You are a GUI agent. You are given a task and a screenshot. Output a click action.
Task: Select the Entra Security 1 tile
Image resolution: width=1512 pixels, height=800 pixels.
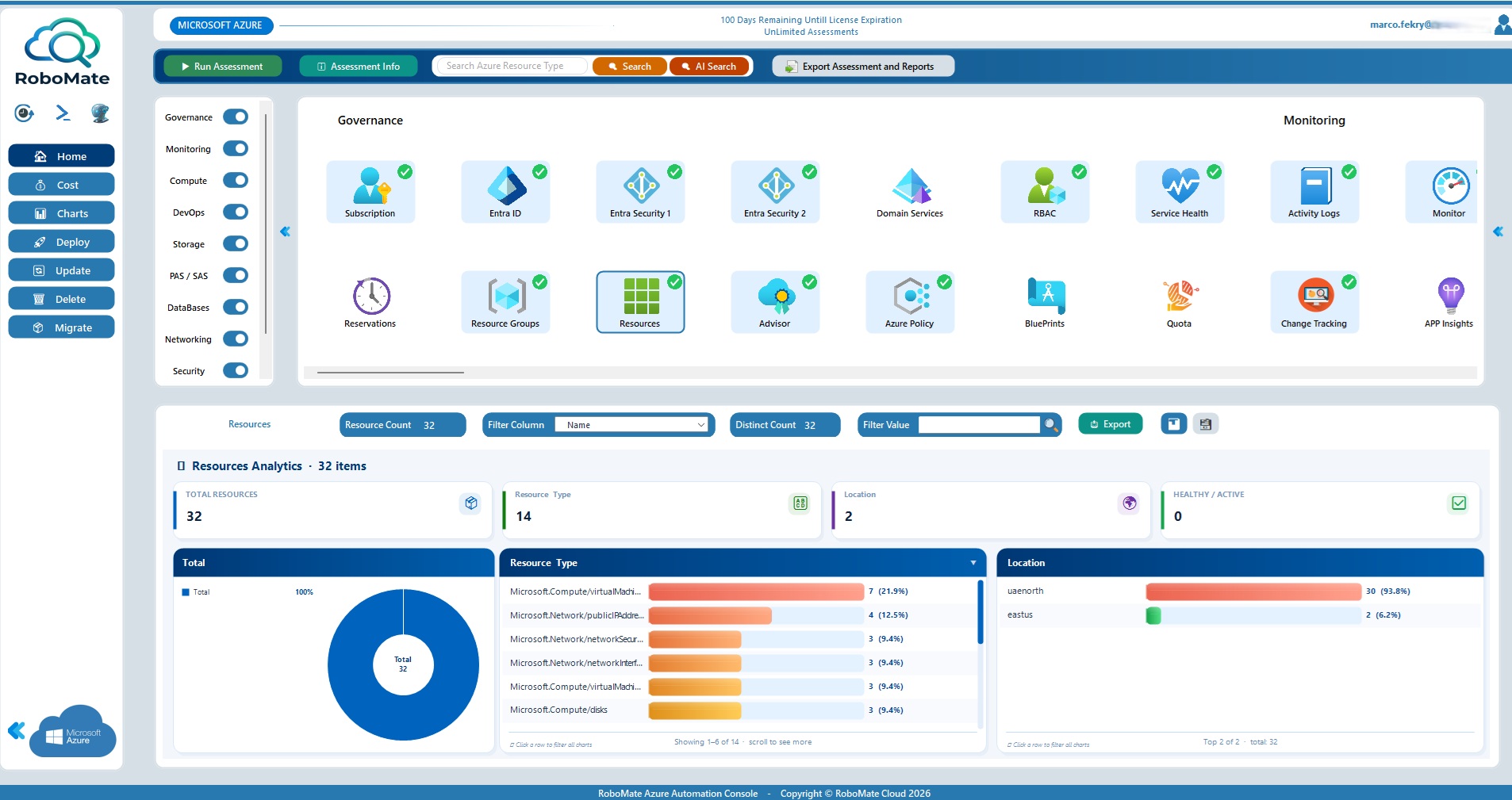(640, 192)
